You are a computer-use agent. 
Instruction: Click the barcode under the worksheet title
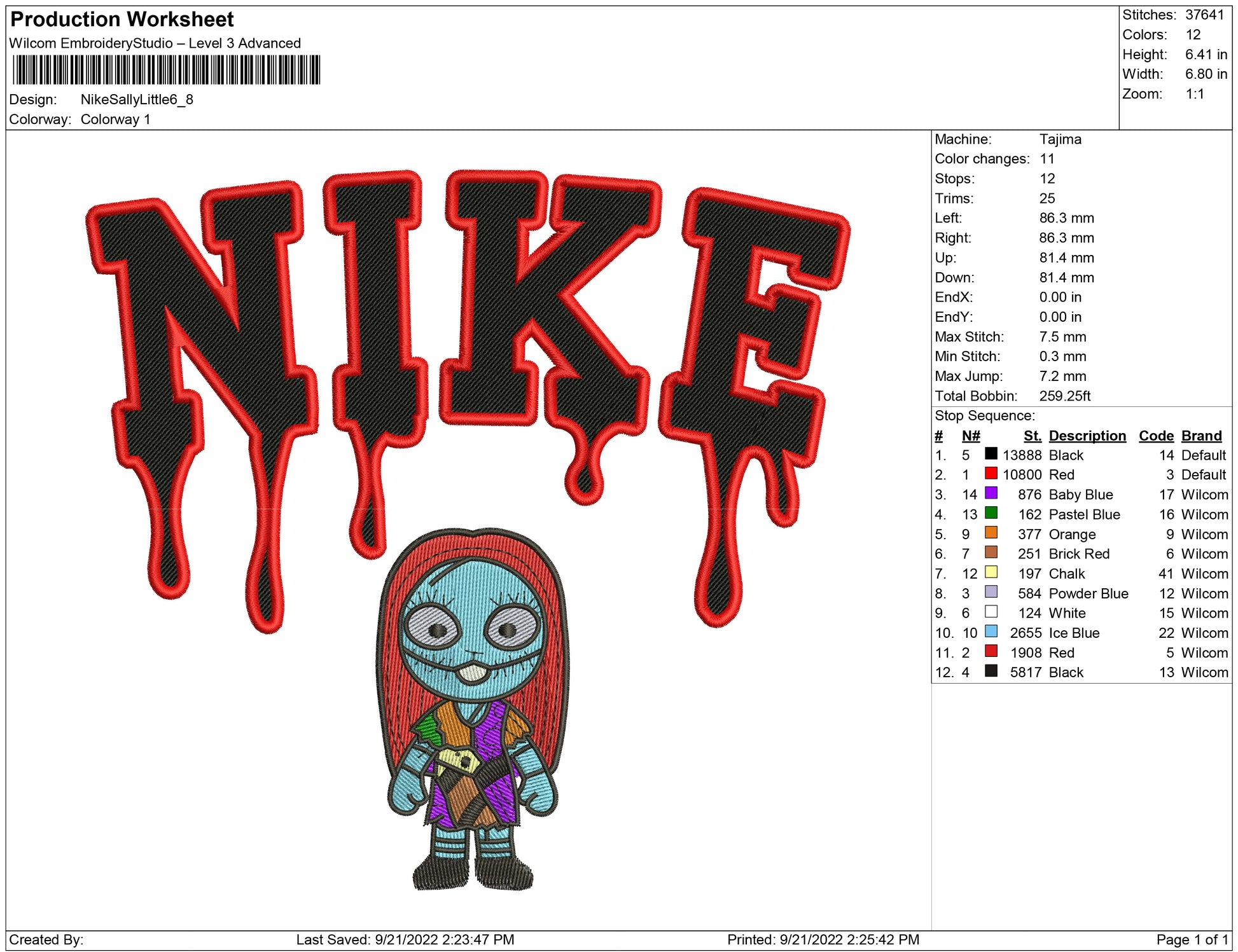(x=166, y=70)
